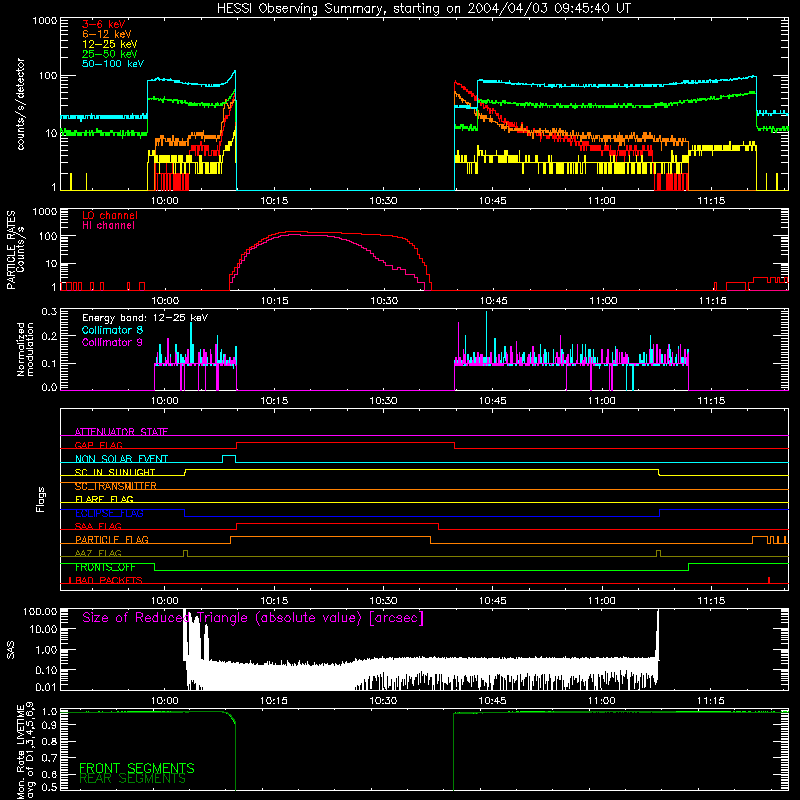800x800 pixels.
Task: Click the yellow 12-25 keV count-rate legend entry
Action: (x=110, y=44)
